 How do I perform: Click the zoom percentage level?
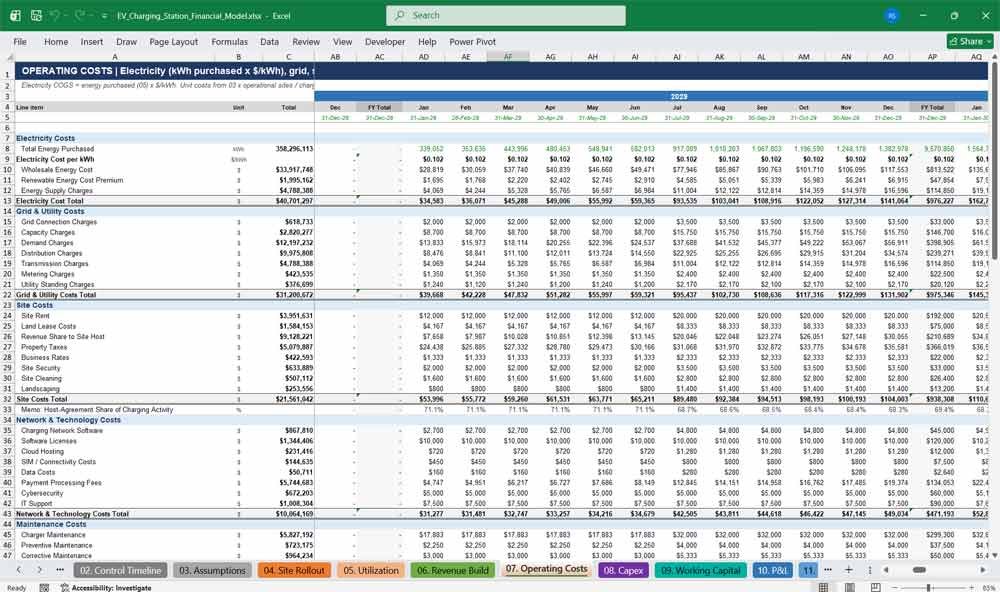coord(989,588)
